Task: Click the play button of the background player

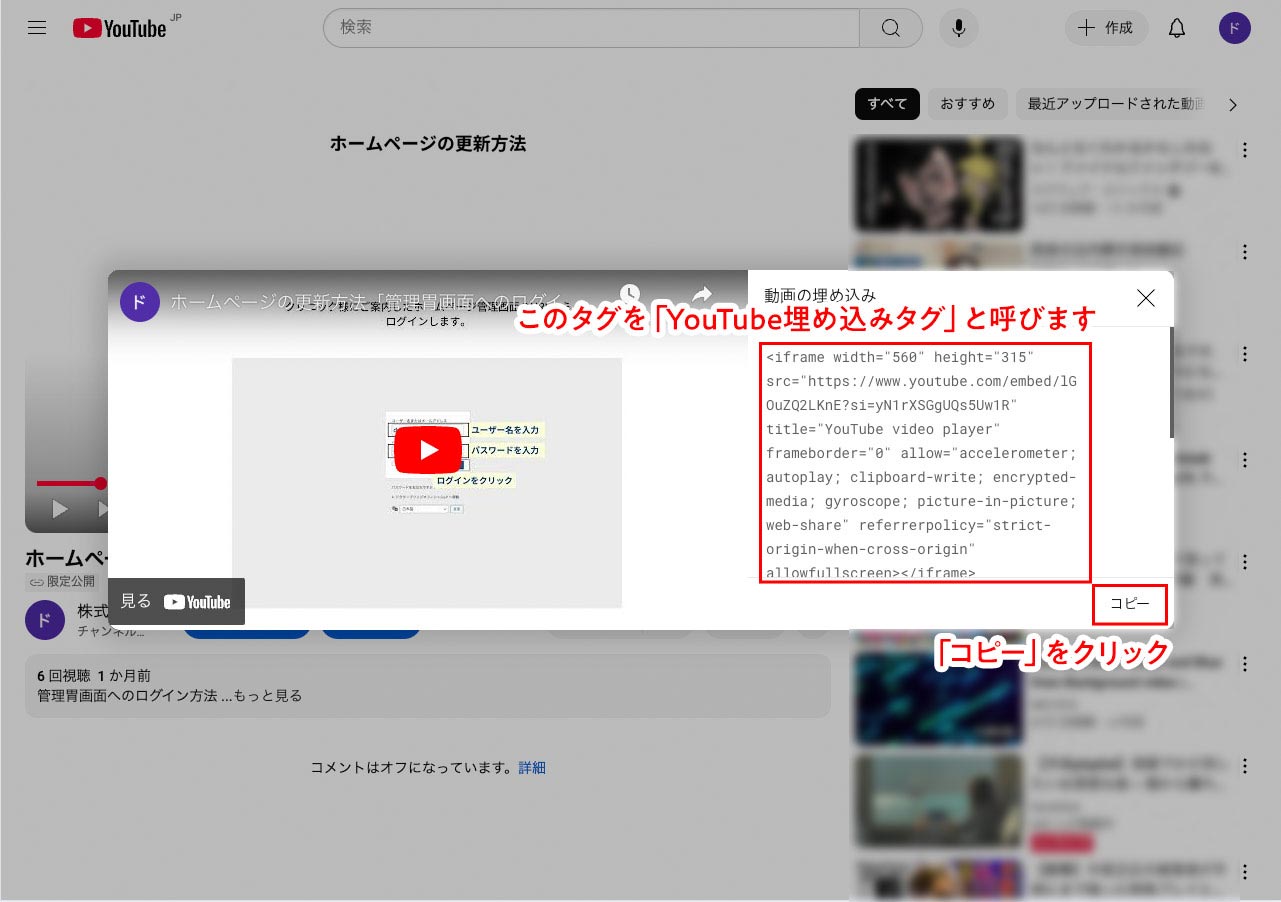Action: (60, 510)
